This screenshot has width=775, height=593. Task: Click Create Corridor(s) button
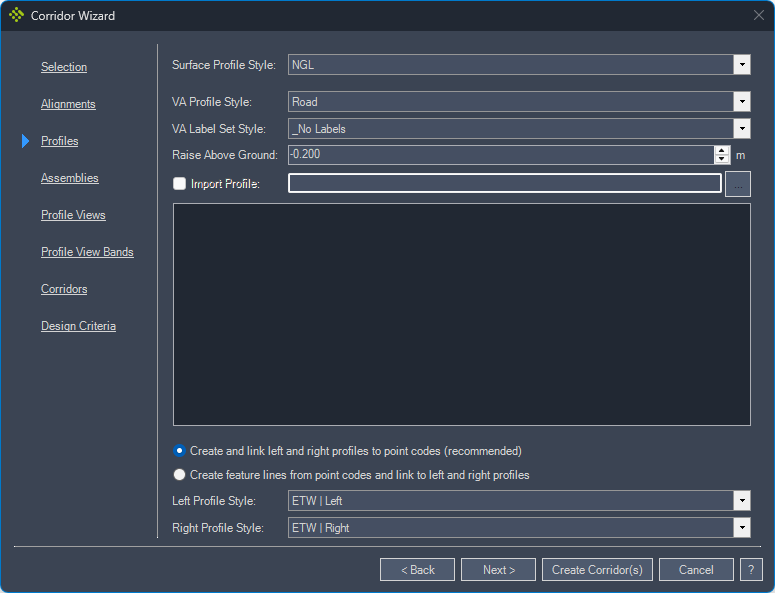click(x=597, y=570)
